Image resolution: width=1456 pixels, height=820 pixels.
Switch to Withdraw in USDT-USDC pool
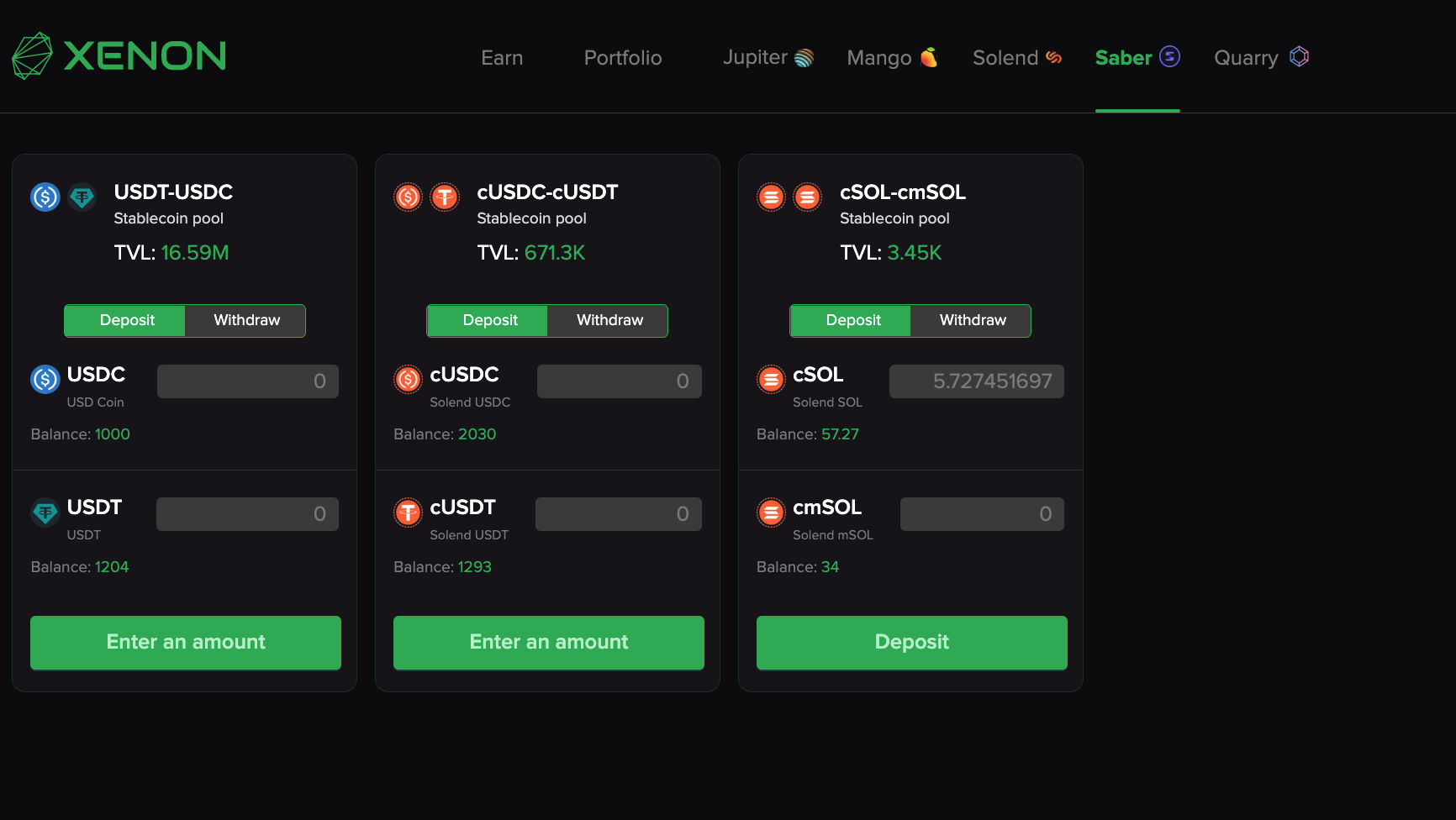245,321
